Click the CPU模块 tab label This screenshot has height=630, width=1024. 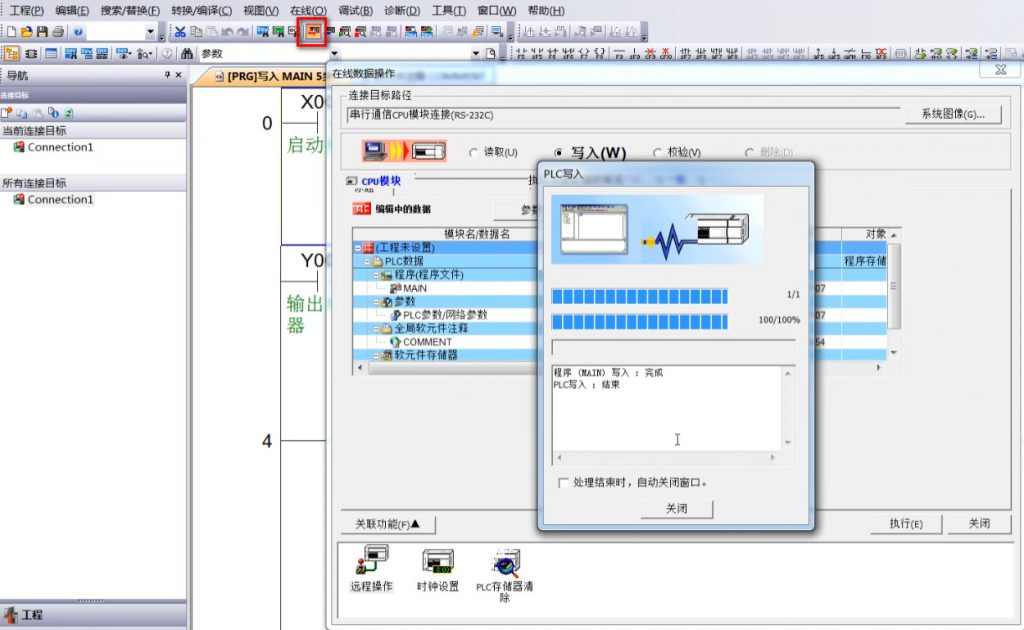pos(381,181)
